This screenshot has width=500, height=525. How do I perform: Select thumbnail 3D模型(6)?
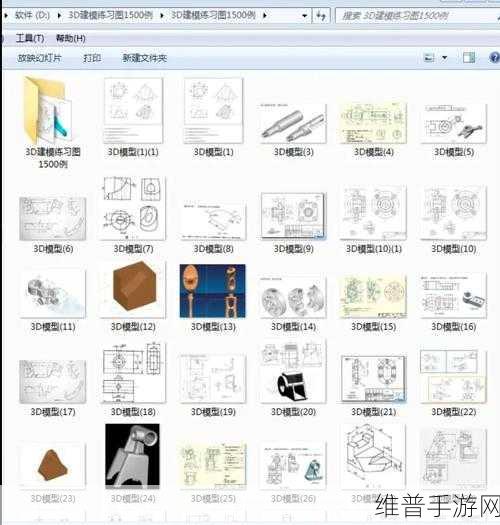(53, 219)
